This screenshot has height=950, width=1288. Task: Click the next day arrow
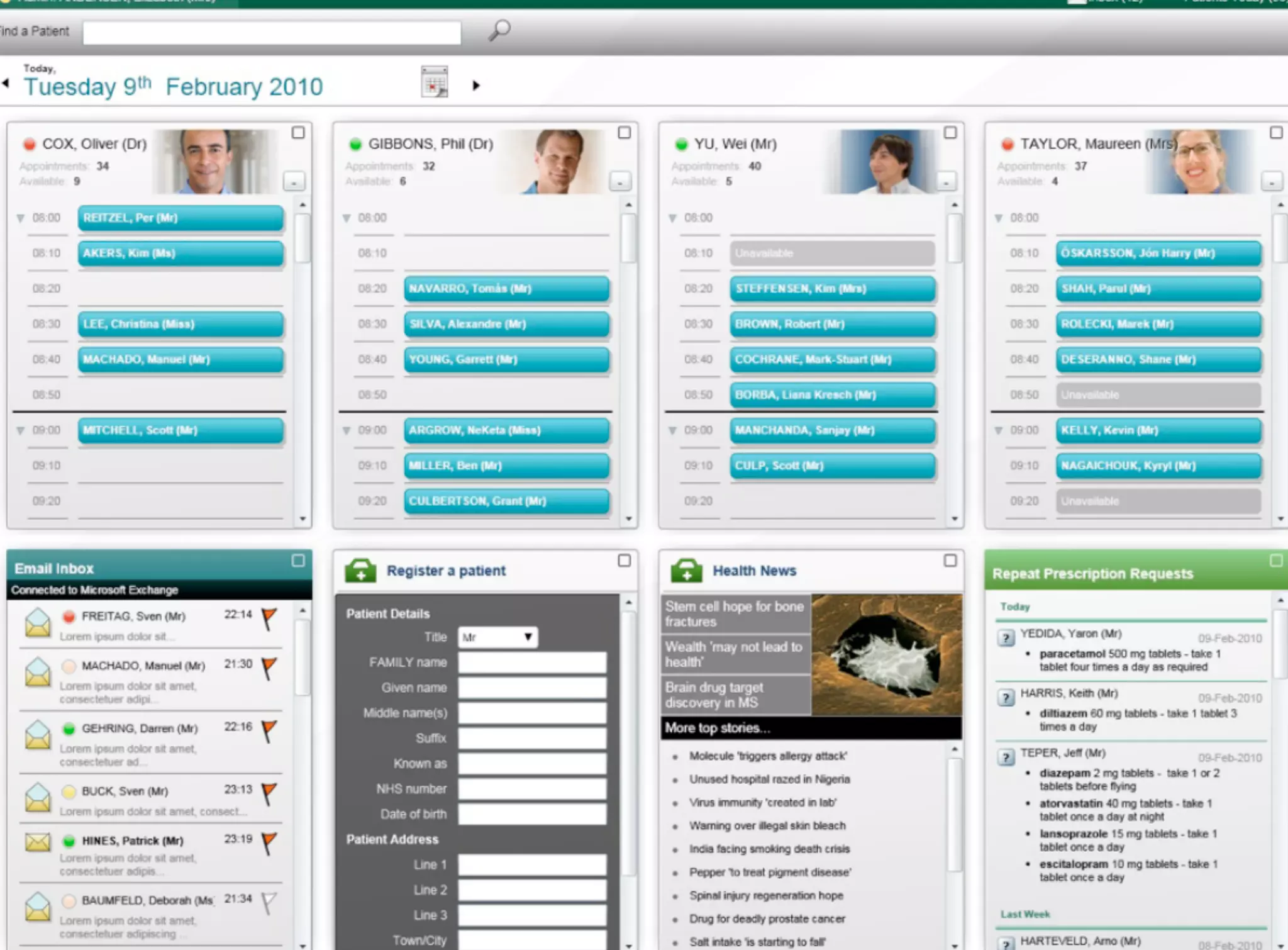pos(476,85)
